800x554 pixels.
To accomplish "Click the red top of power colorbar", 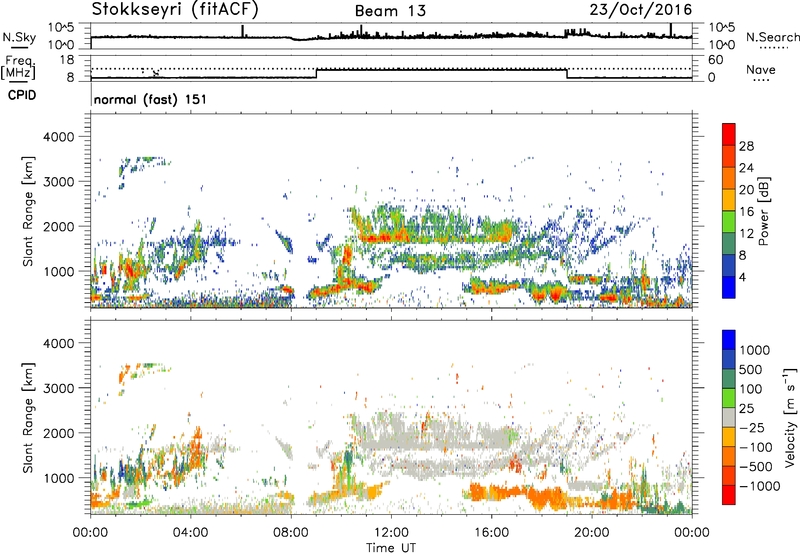I will pyautogui.click(x=729, y=134).
